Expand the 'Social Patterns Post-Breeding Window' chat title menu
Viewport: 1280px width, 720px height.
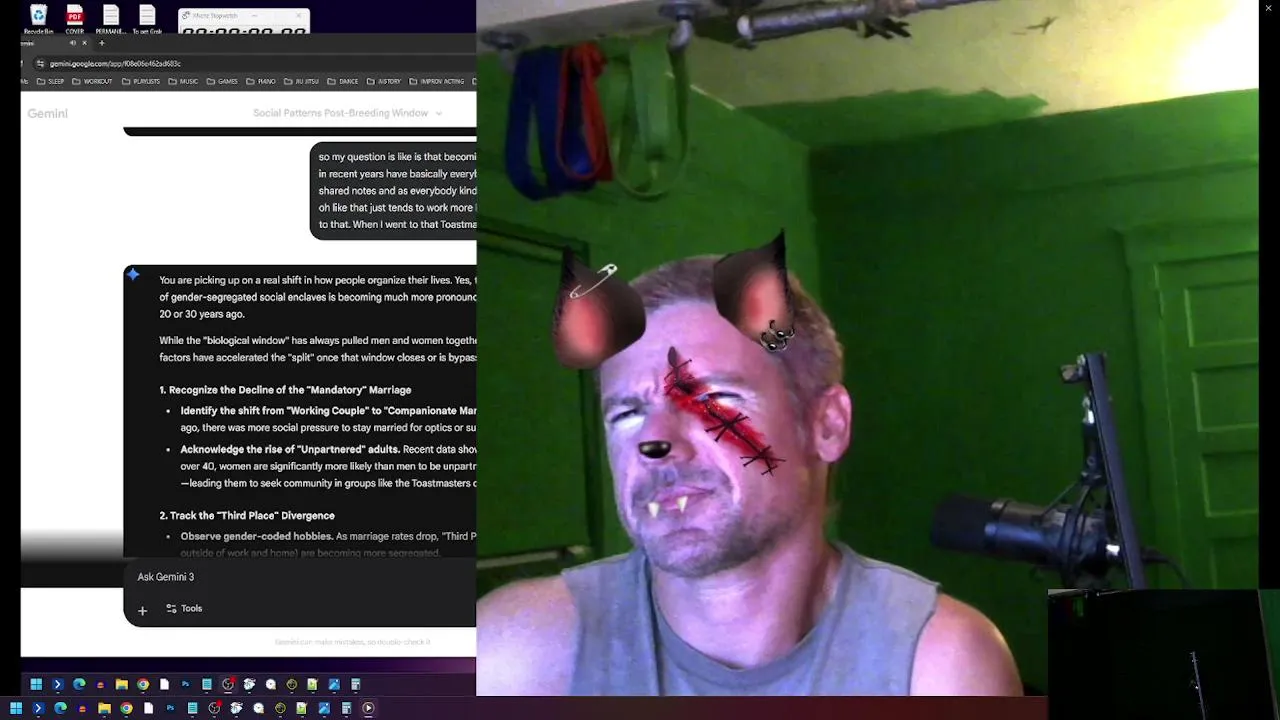pyautogui.click(x=347, y=113)
